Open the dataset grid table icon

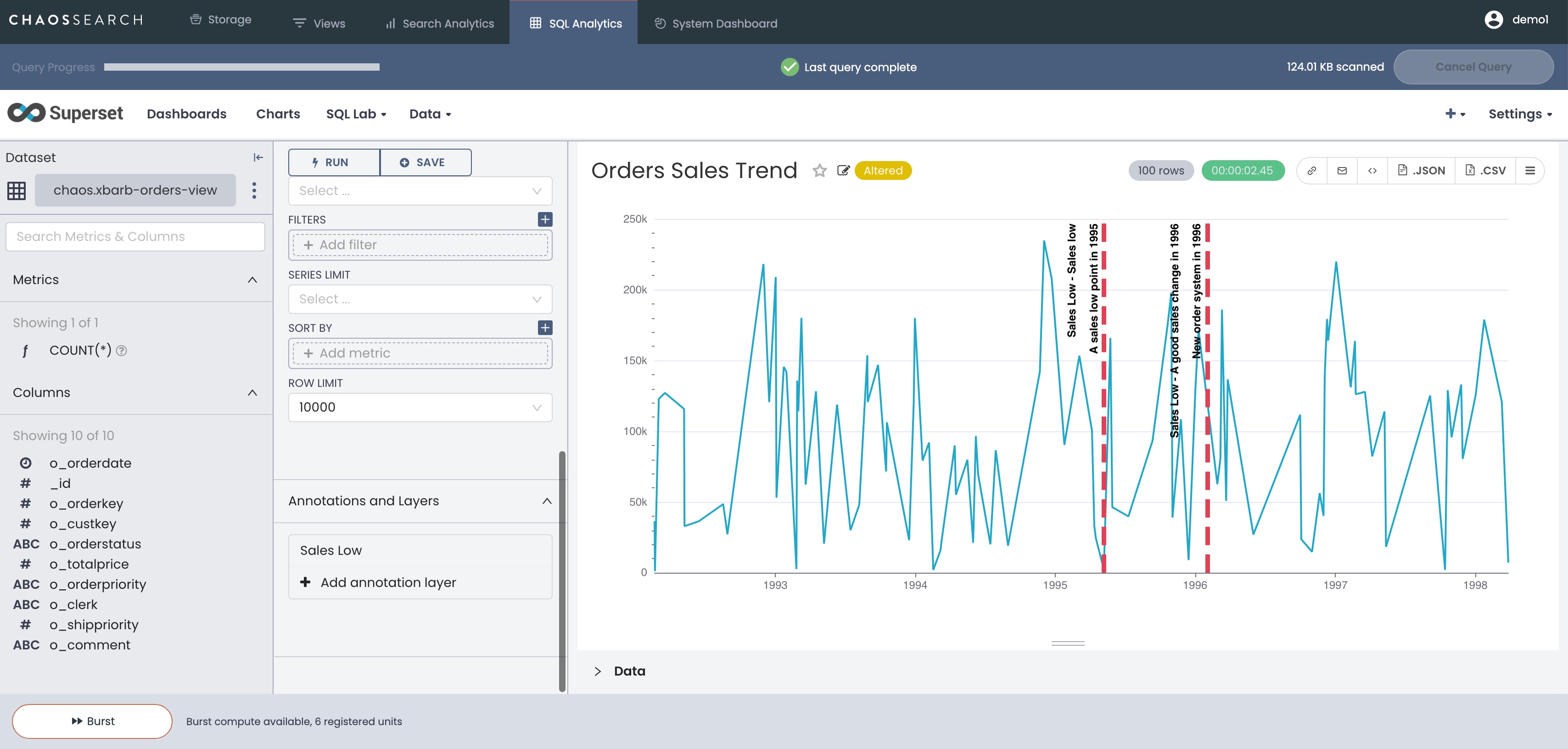click(x=17, y=191)
